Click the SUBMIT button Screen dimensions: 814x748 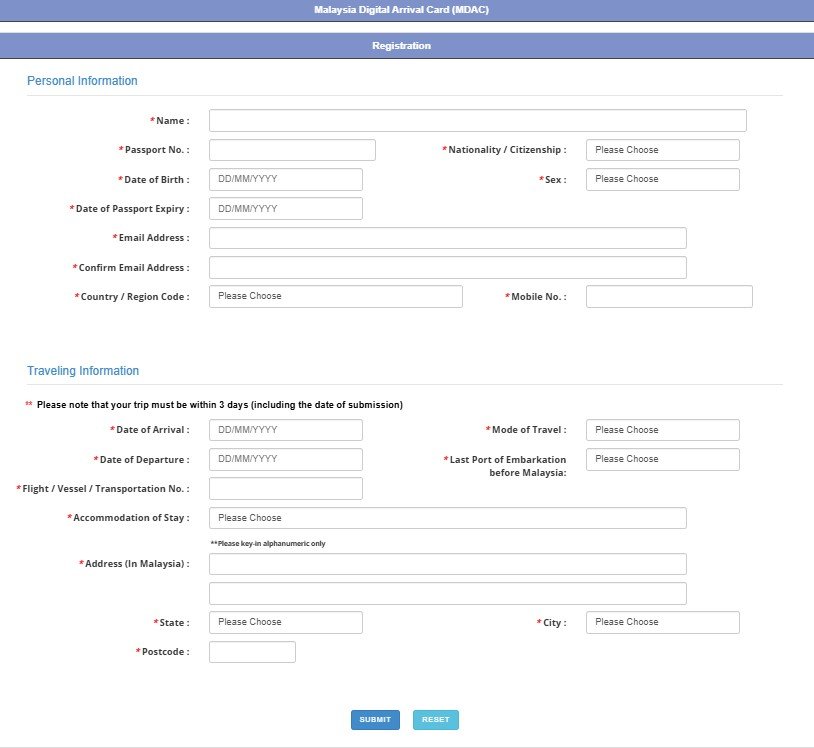(375, 719)
